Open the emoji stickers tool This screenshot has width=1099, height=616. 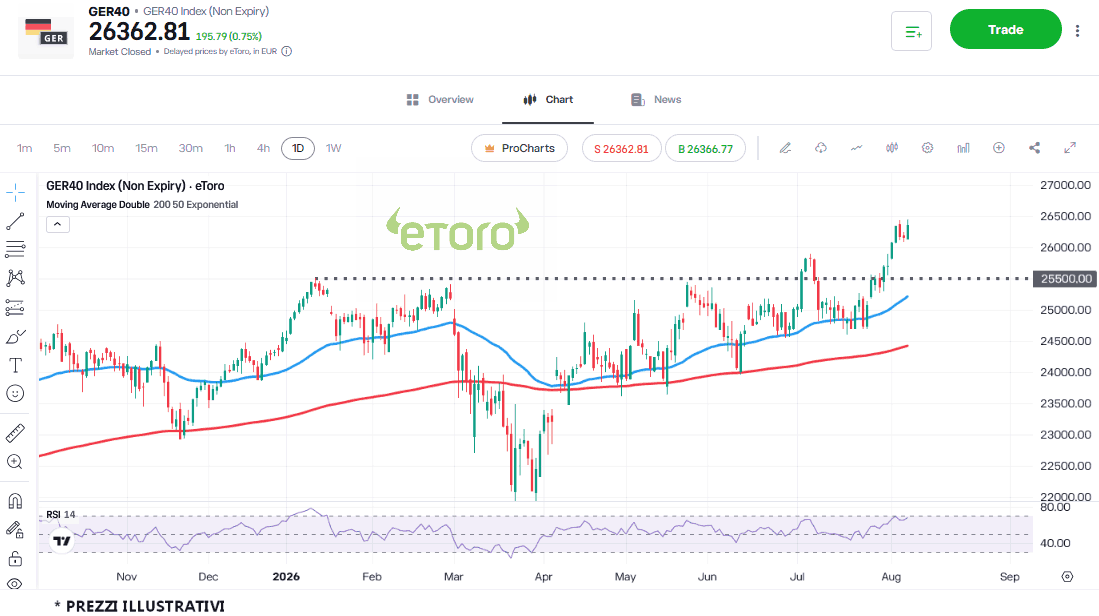click(15, 393)
